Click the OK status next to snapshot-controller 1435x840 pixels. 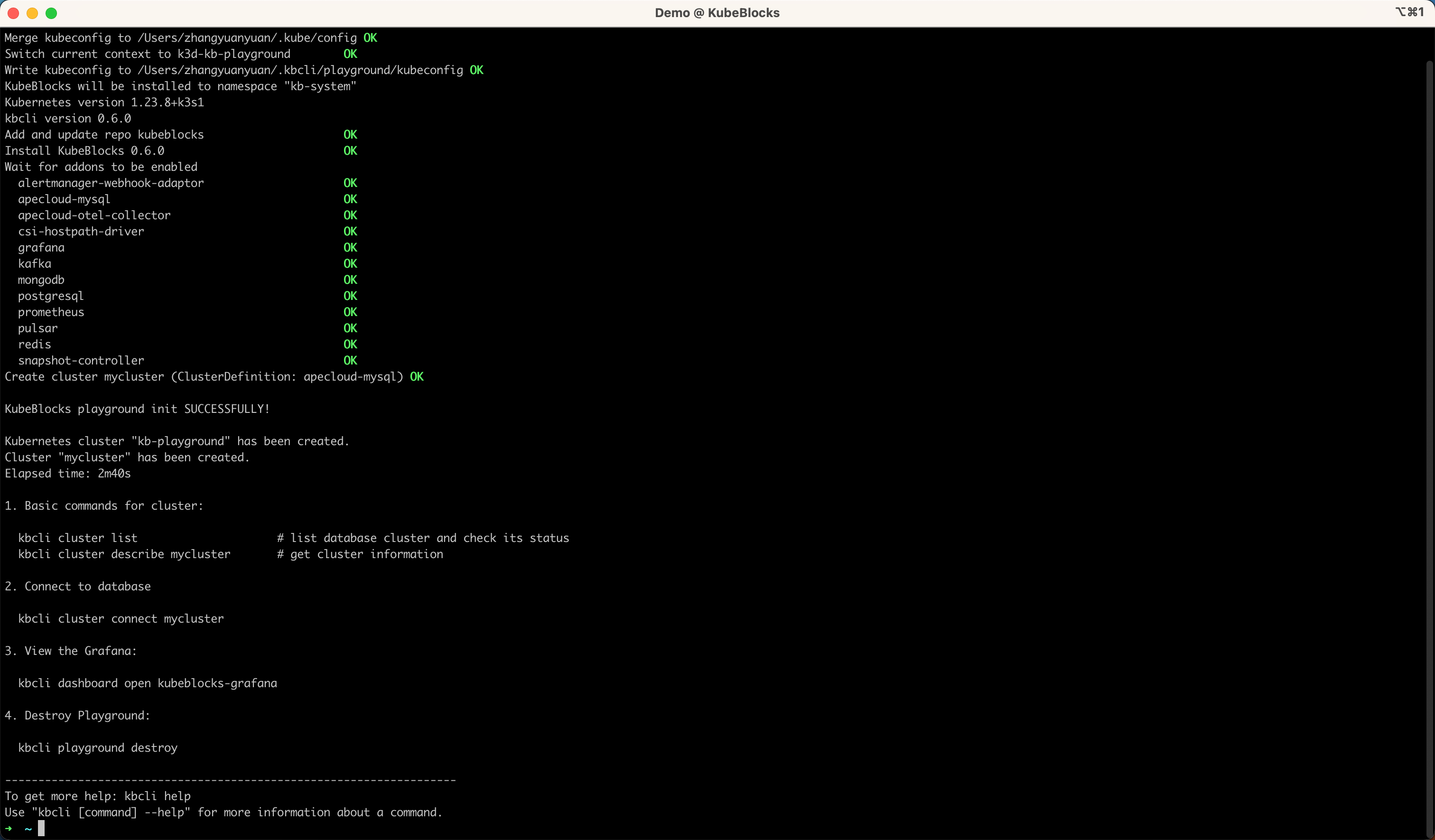350,361
